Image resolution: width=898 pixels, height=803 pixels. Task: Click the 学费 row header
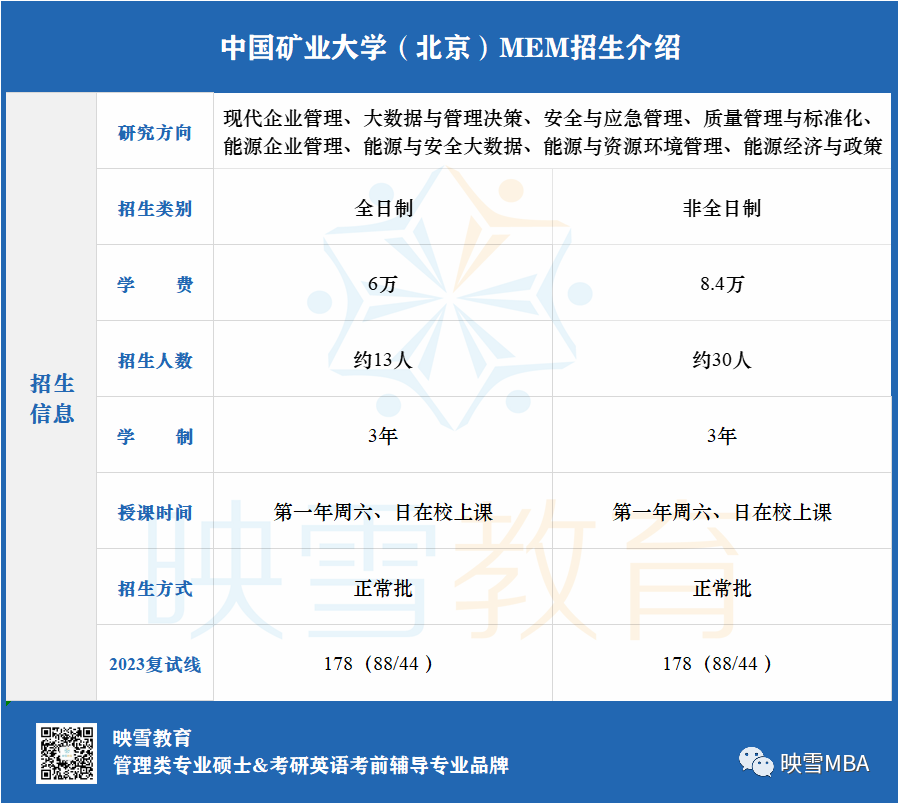[155, 284]
